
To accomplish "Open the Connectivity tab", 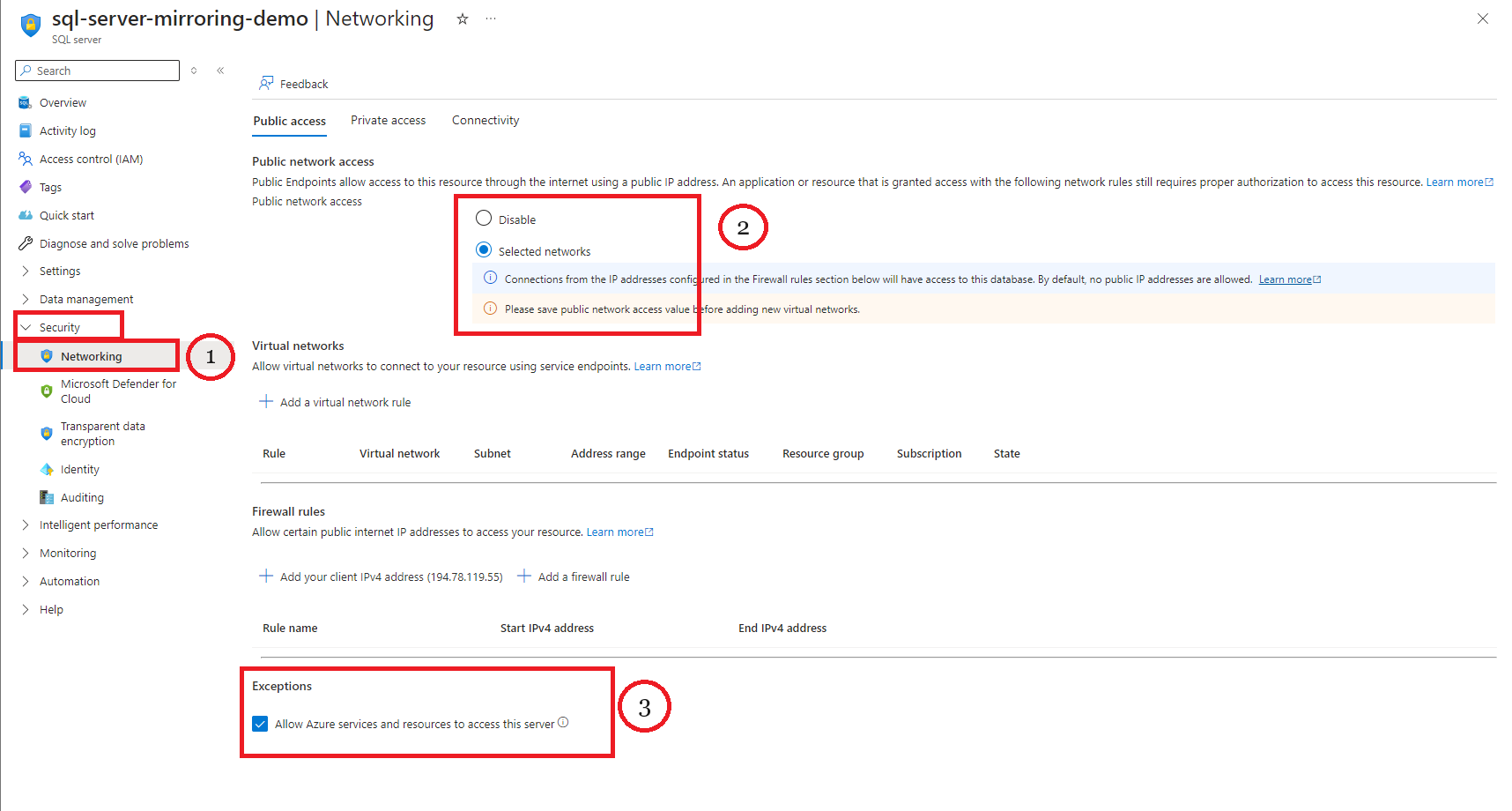I will click(485, 121).
